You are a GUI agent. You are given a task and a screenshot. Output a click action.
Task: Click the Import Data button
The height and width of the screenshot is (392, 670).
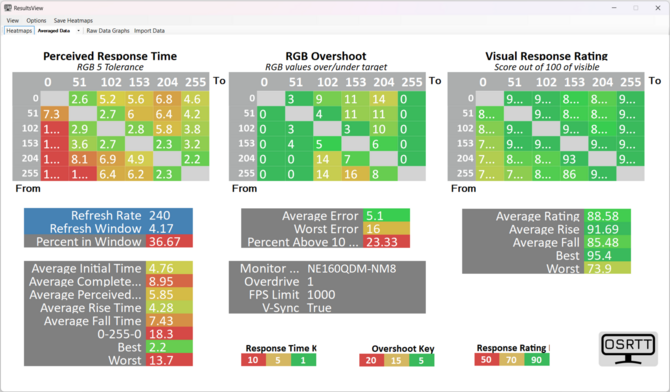[149, 31]
